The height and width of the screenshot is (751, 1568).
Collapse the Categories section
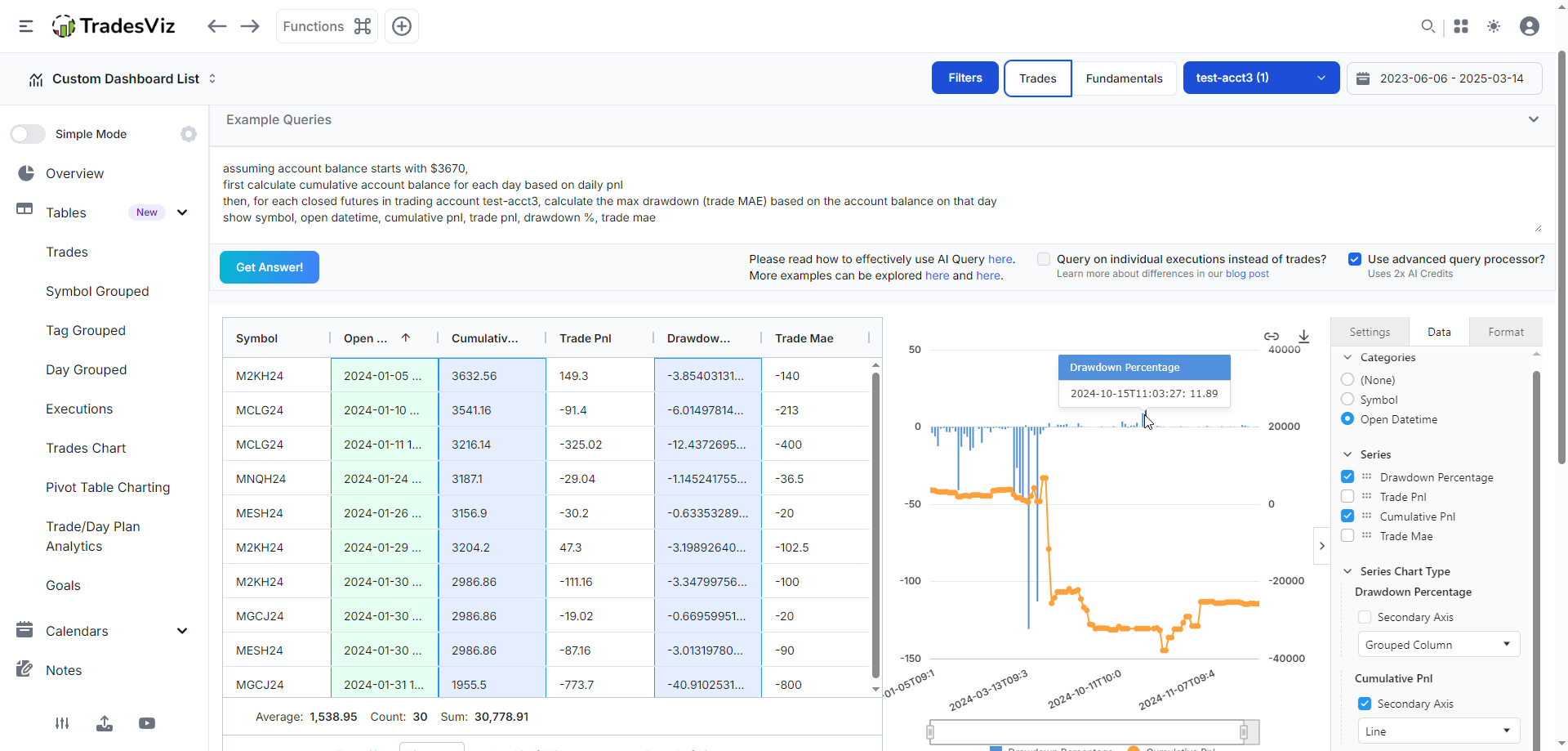tap(1347, 357)
